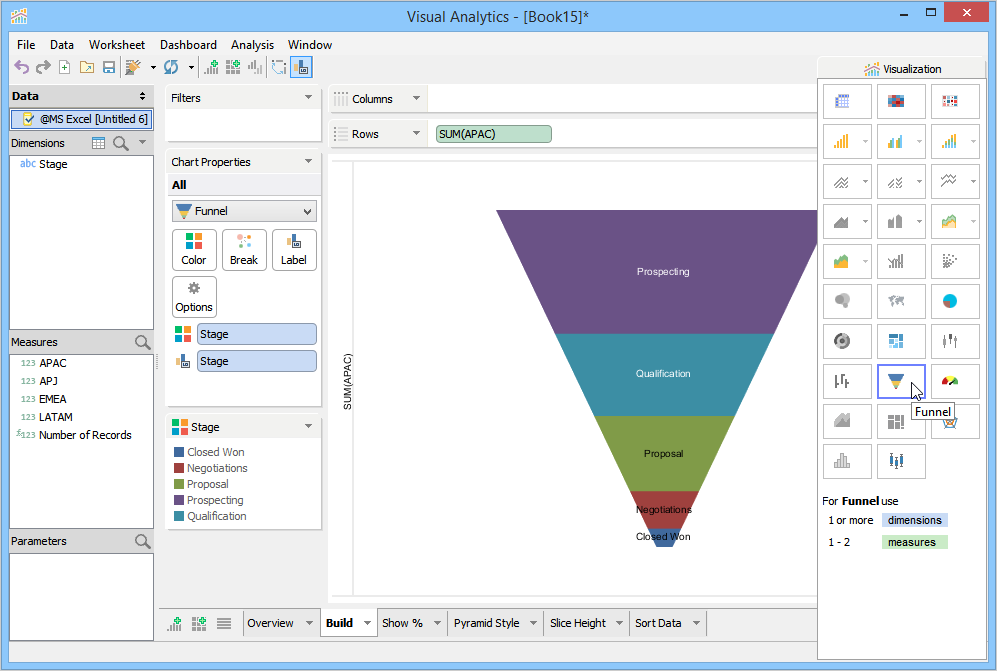Pick the world map visualization icon
This screenshot has width=997, height=671.
click(x=901, y=301)
